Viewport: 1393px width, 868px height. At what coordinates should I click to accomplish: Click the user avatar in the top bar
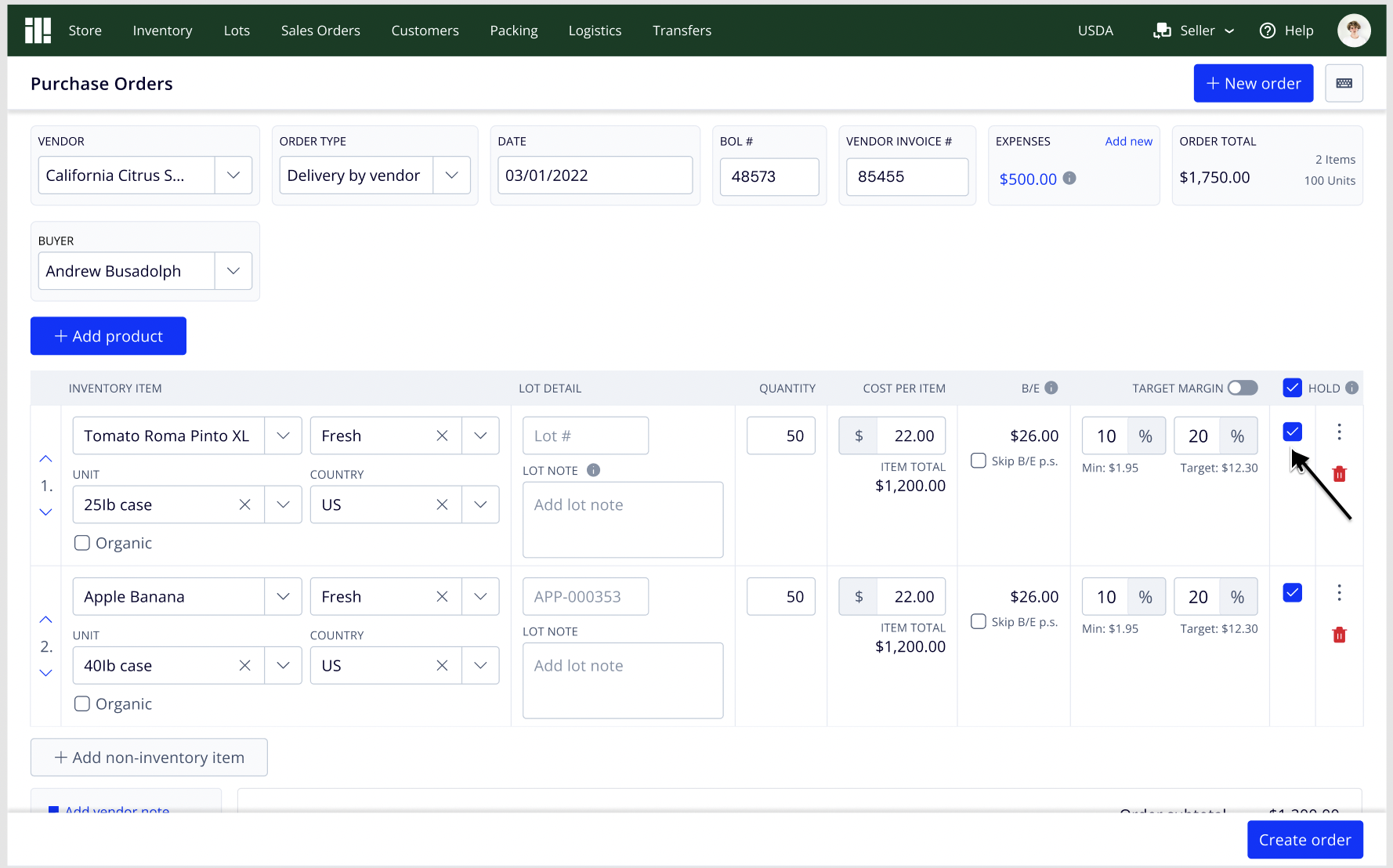click(x=1354, y=31)
